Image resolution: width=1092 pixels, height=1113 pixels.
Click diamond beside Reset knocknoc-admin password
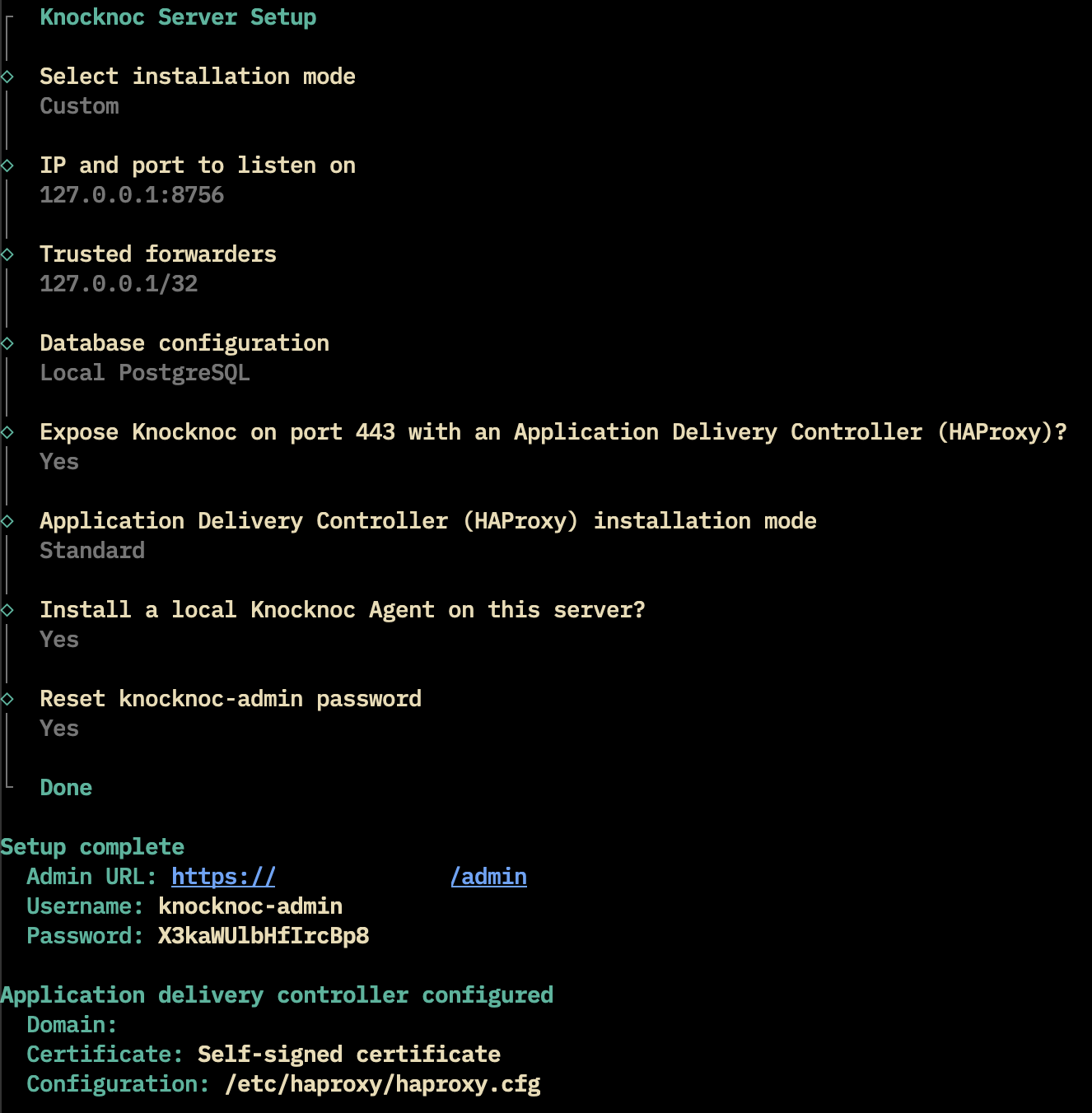[7, 699]
